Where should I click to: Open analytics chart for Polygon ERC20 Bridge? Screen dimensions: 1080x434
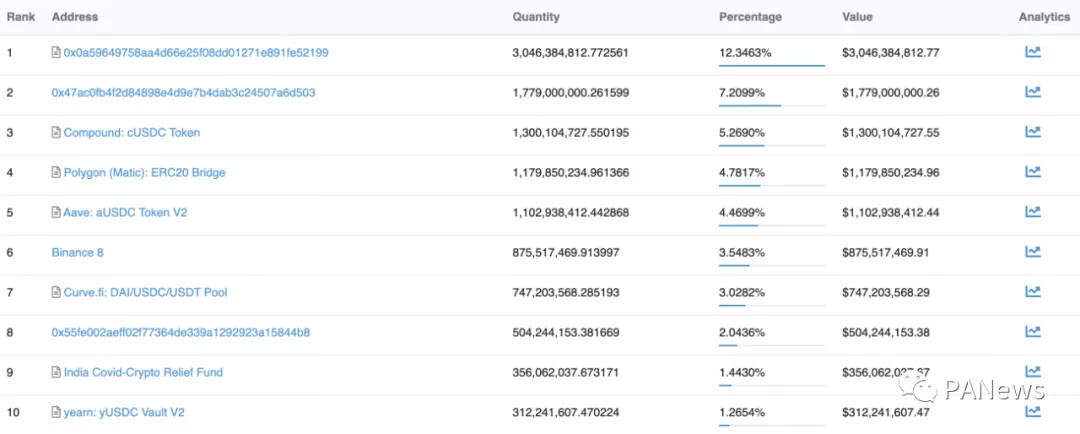pos(1033,172)
